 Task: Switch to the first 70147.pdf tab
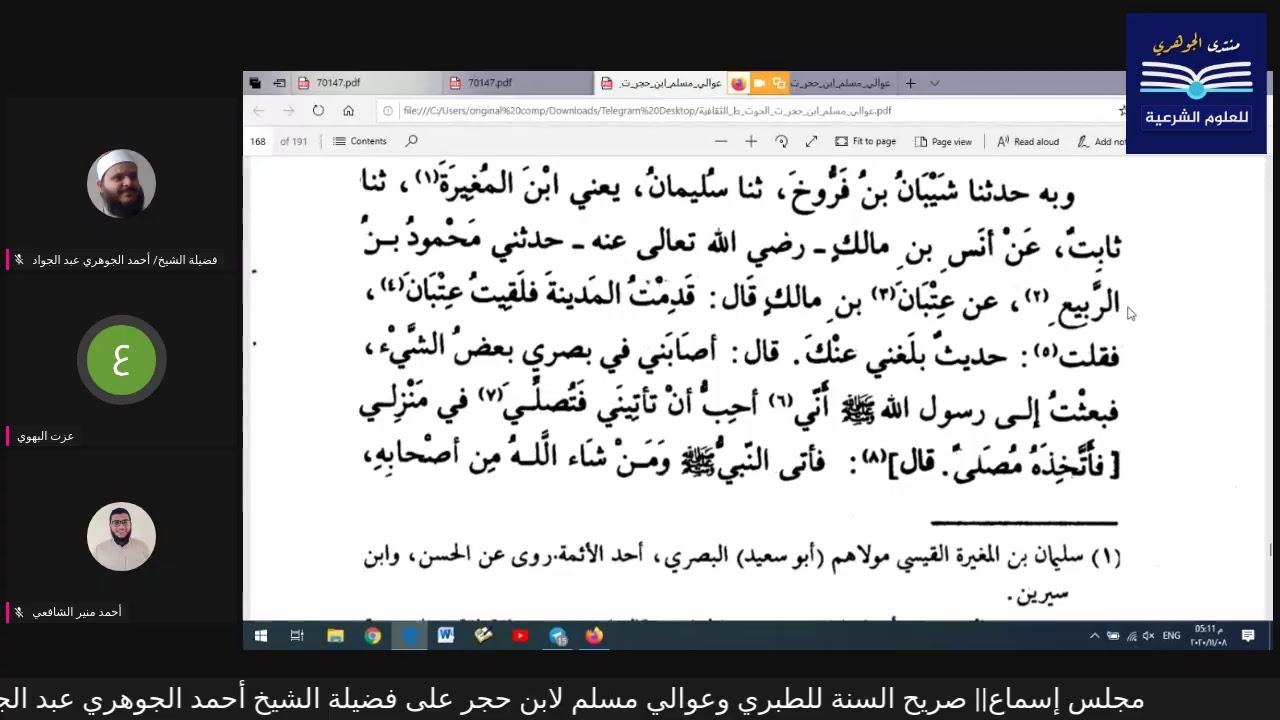coord(366,83)
